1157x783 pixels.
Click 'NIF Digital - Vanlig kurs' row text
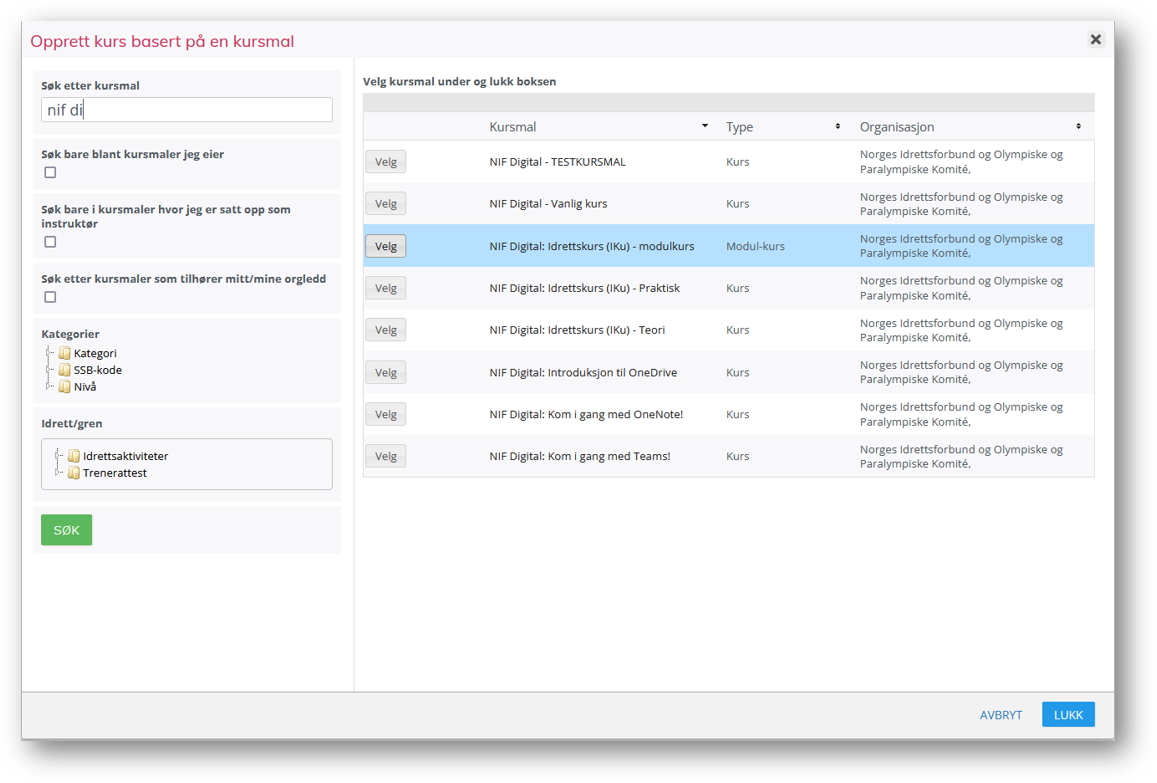(x=548, y=204)
